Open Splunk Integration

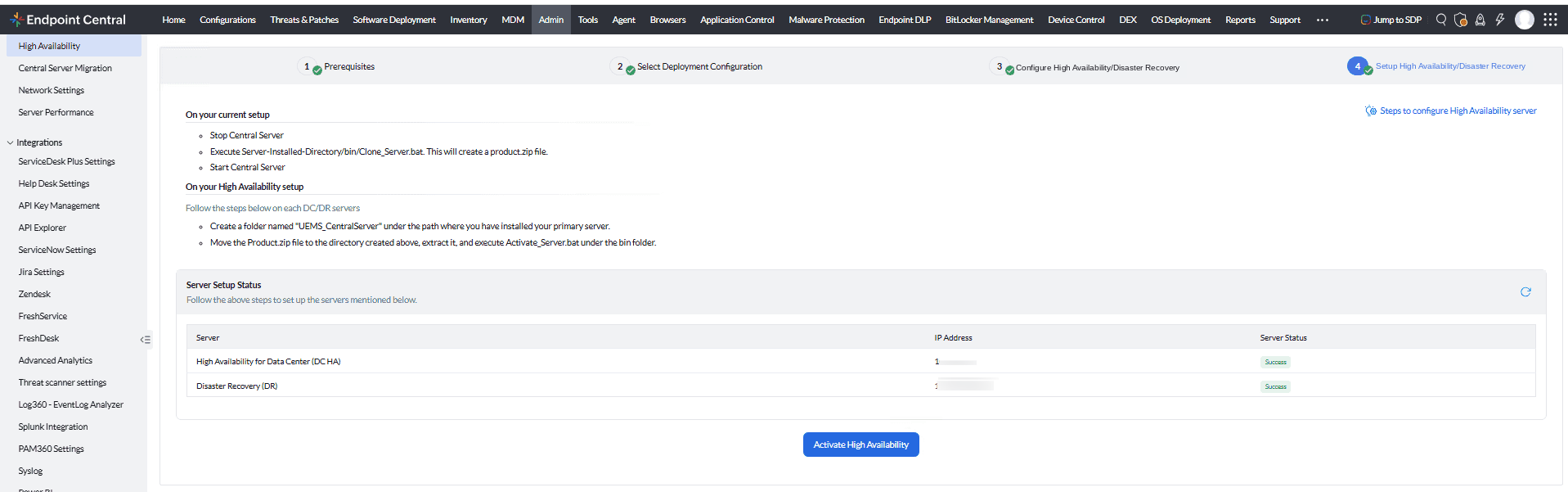tap(53, 427)
